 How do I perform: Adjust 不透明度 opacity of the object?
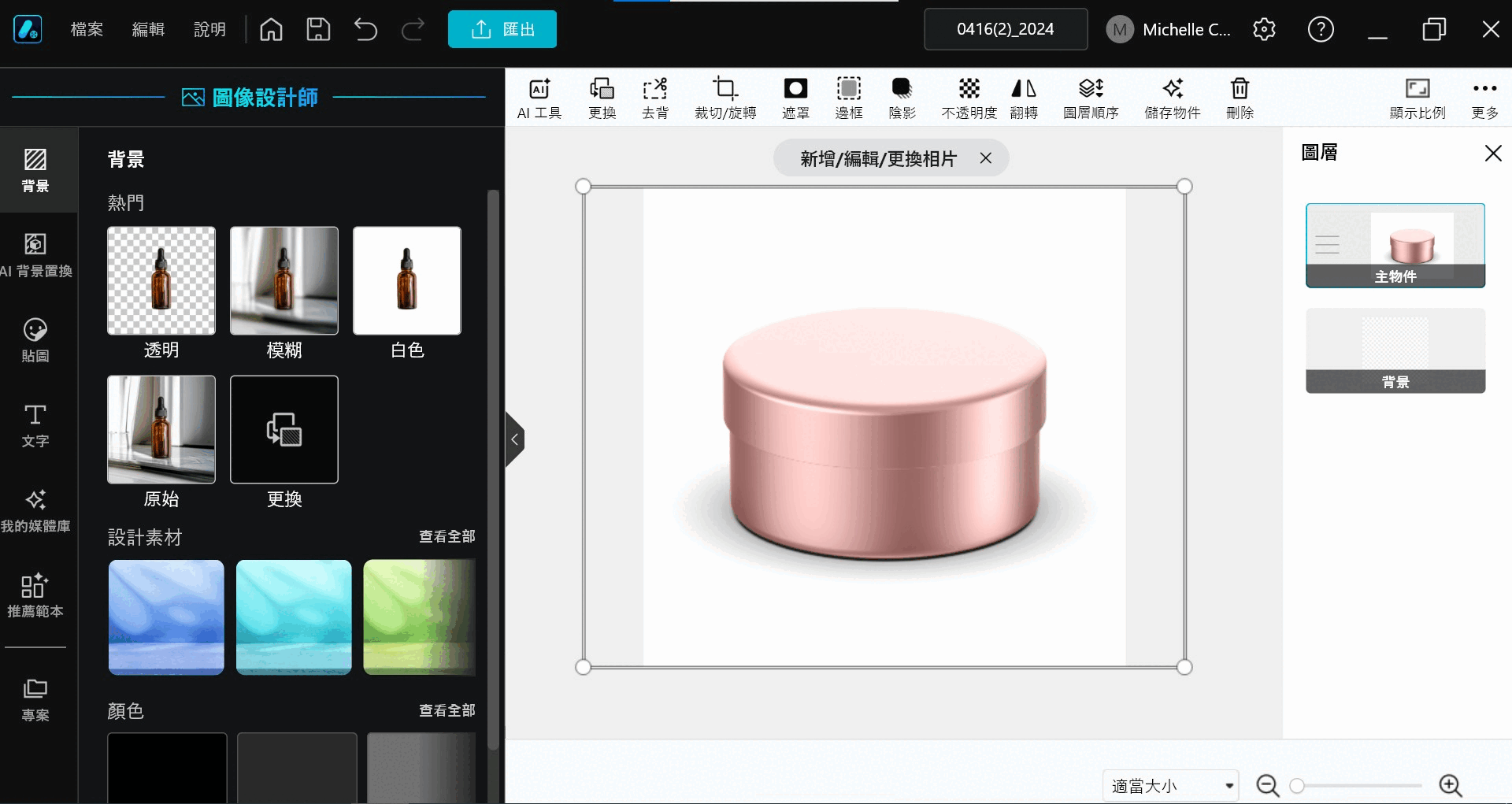click(968, 96)
